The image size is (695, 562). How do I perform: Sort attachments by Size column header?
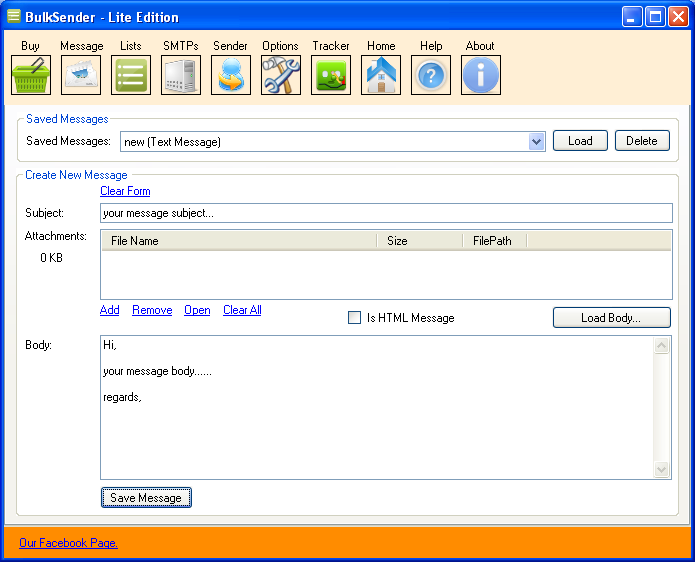[420, 241]
